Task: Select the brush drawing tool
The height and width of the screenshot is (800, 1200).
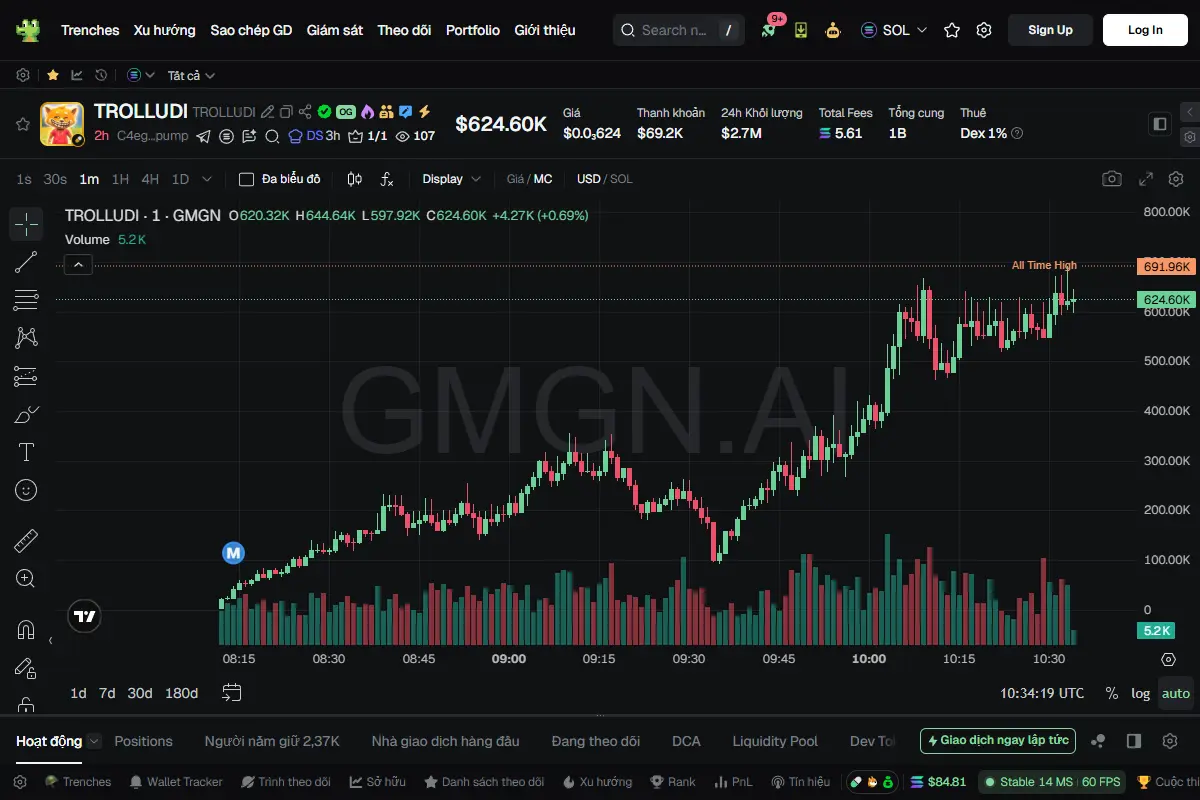Action: tap(26, 414)
